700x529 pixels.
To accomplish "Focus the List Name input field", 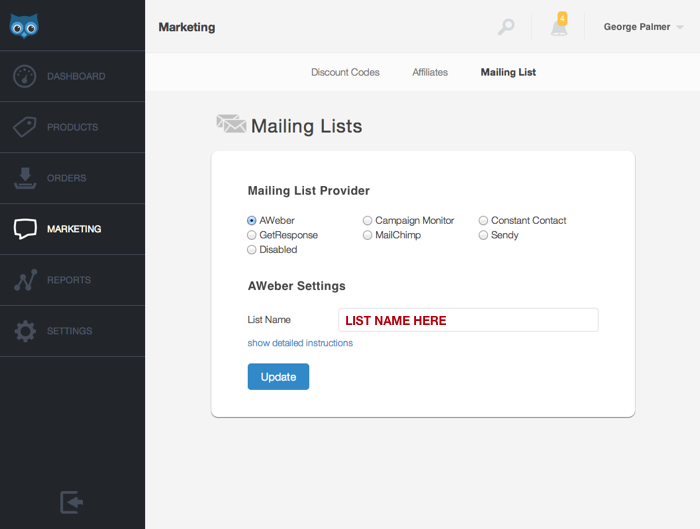I will (468, 320).
